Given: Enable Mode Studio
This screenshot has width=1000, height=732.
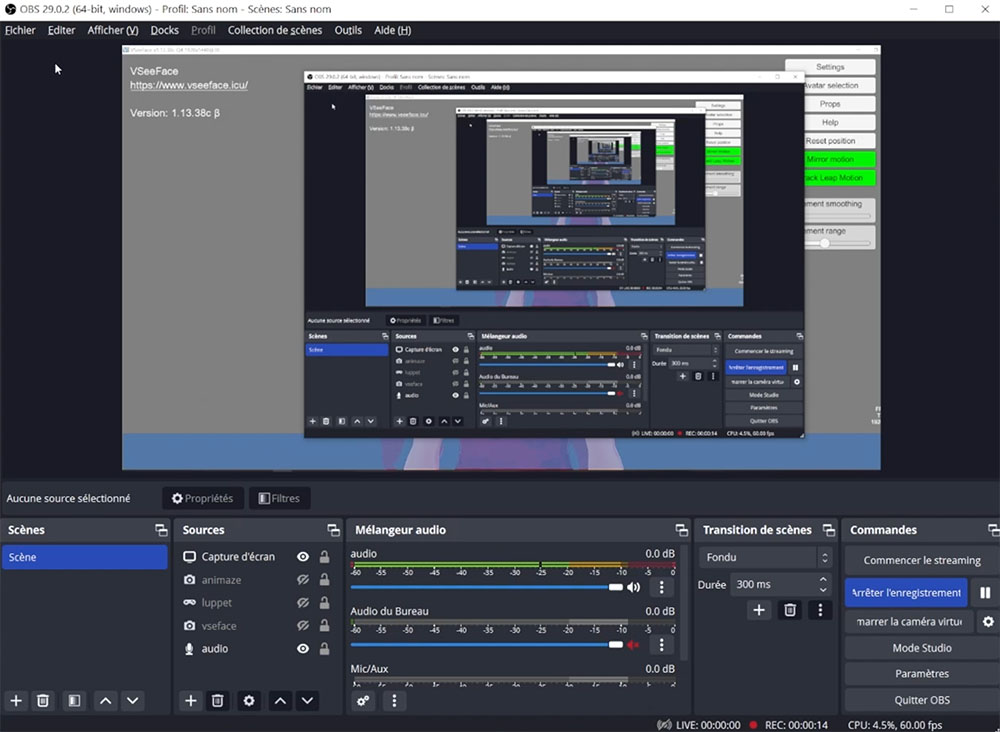Looking at the screenshot, I should pos(922,648).
